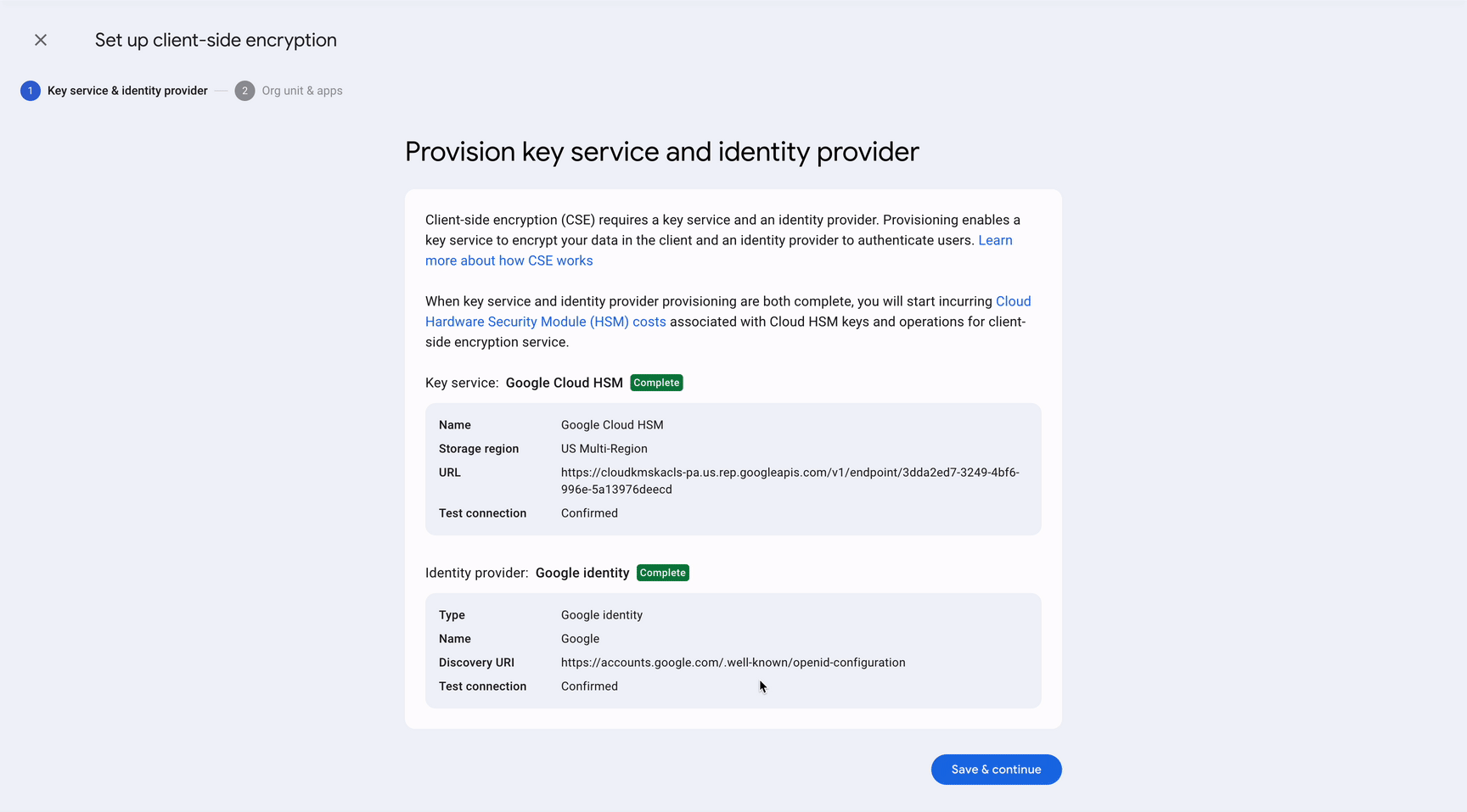Click Set up client-side encryption title
The height and width of the screenshot is (812, 1467).
[216, 40]
